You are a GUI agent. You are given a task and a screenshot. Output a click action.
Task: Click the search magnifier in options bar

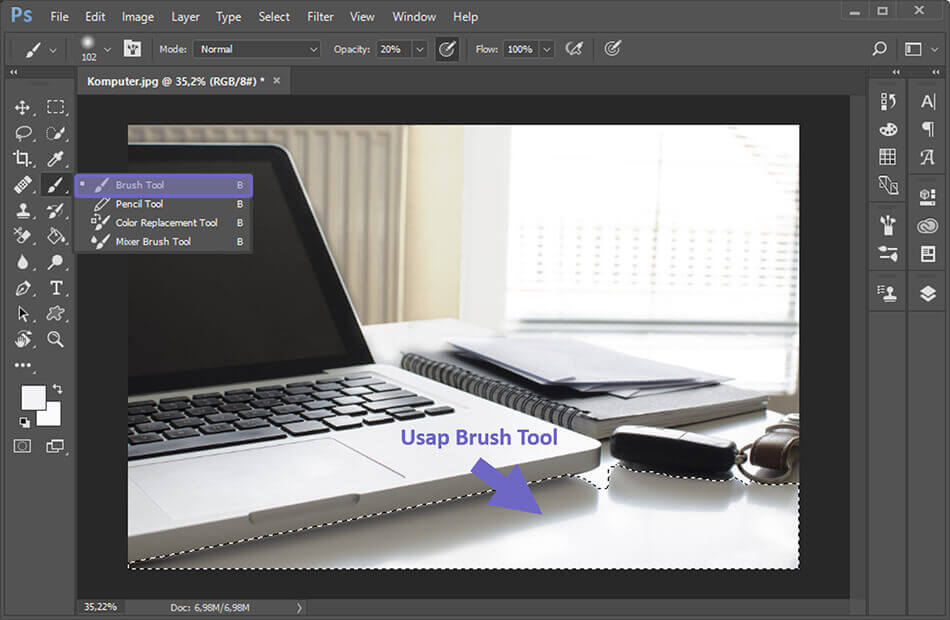(x=880, y=48)
